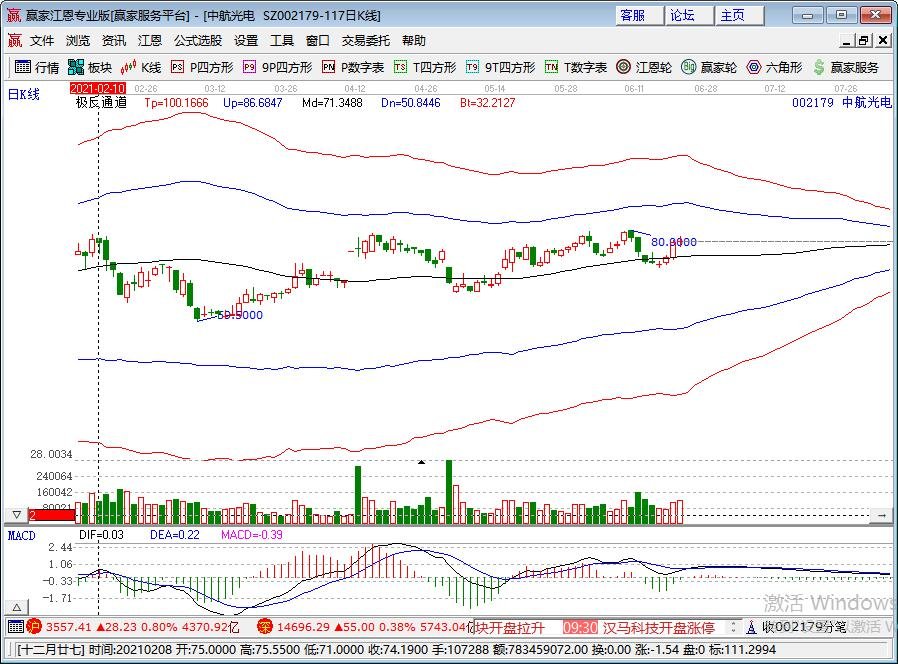Click the Bt=32.2127 value
898x664 pixels.
click(487, 103)
